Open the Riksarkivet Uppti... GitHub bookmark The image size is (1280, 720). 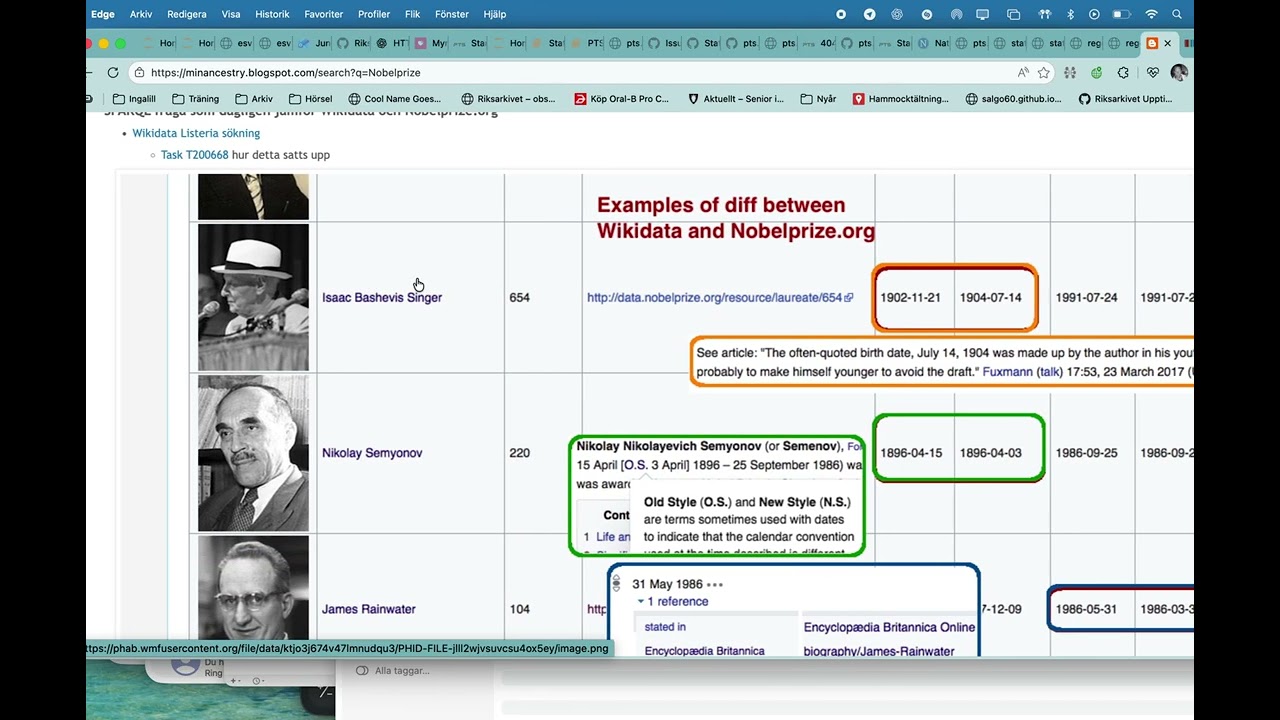tap(1125, 99)
